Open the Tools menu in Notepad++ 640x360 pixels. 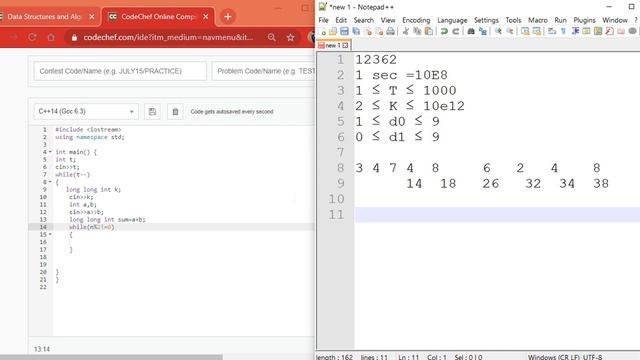click(513, 20)
